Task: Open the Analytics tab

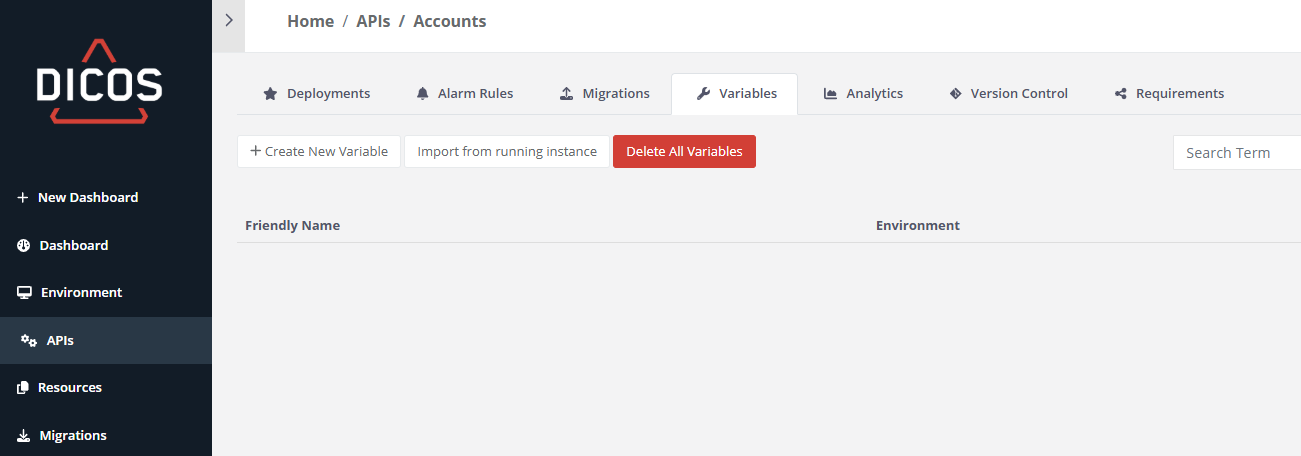Action: [873, 94]
